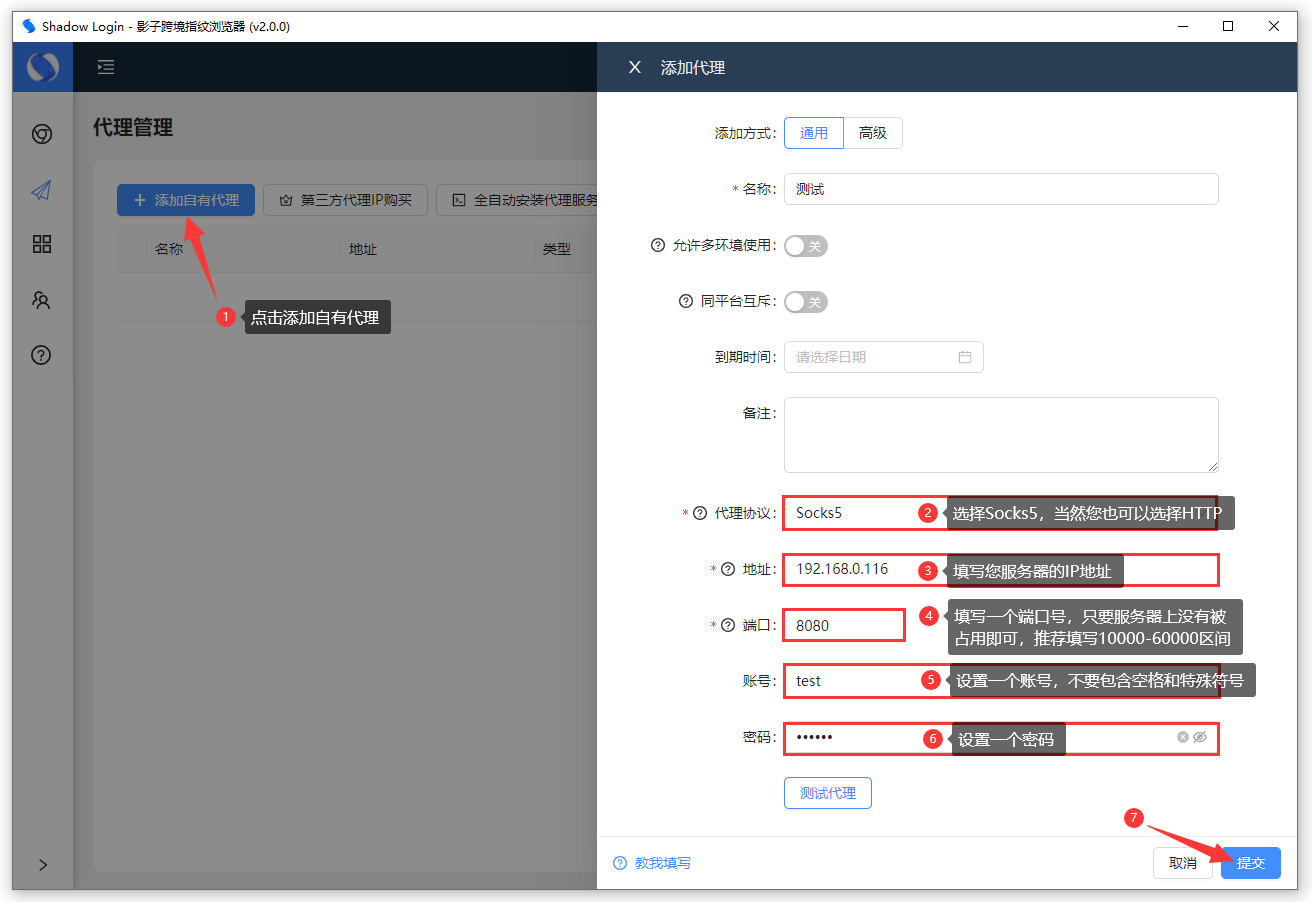
Task: Switch to the 高级 add mode tab
Action: [873, 133]
